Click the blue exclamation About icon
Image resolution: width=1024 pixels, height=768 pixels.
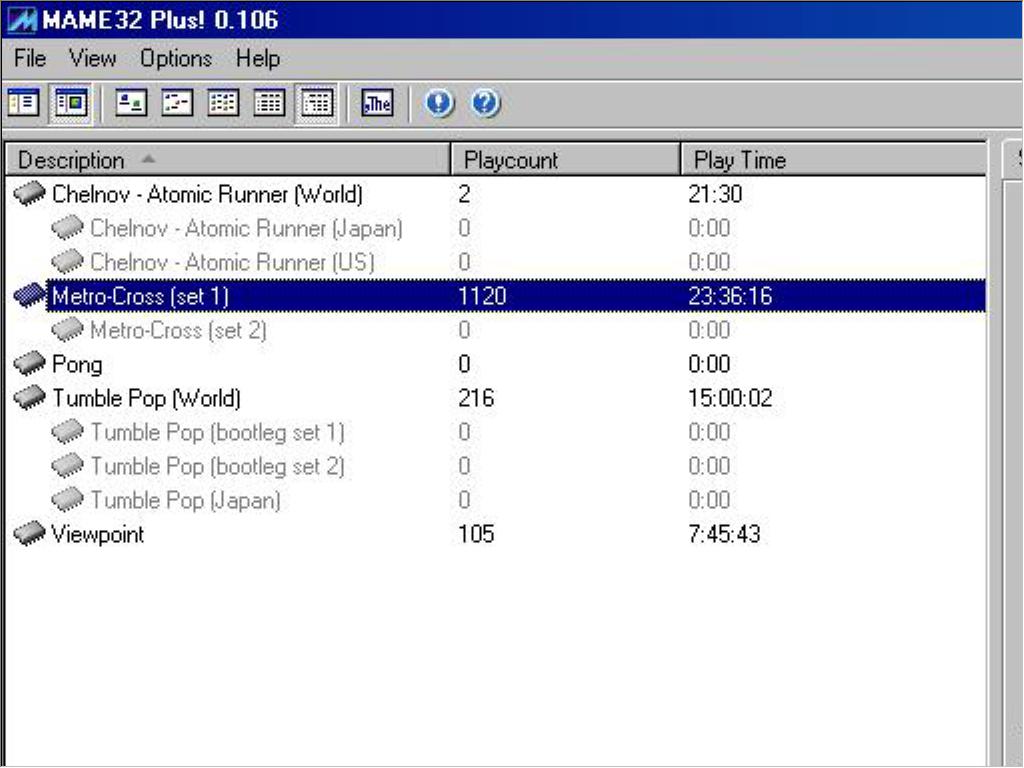[439, 103]
